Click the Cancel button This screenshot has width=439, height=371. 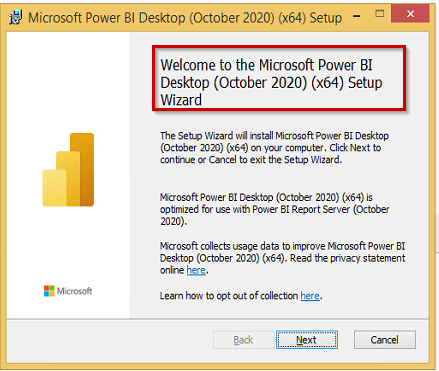(x=385, y=340)
